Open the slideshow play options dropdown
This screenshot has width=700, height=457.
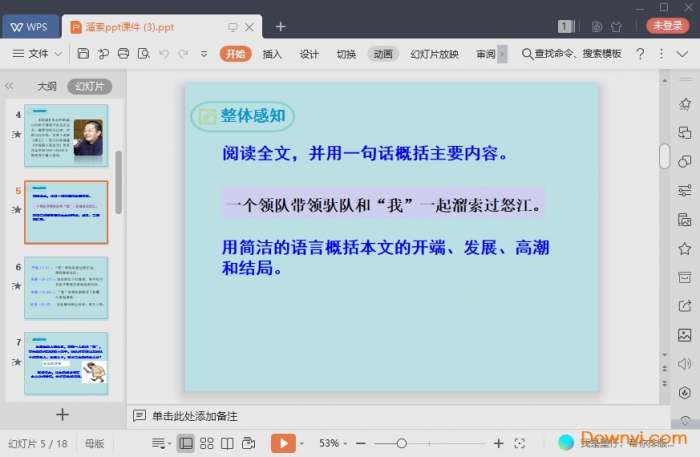pos(302,444)
